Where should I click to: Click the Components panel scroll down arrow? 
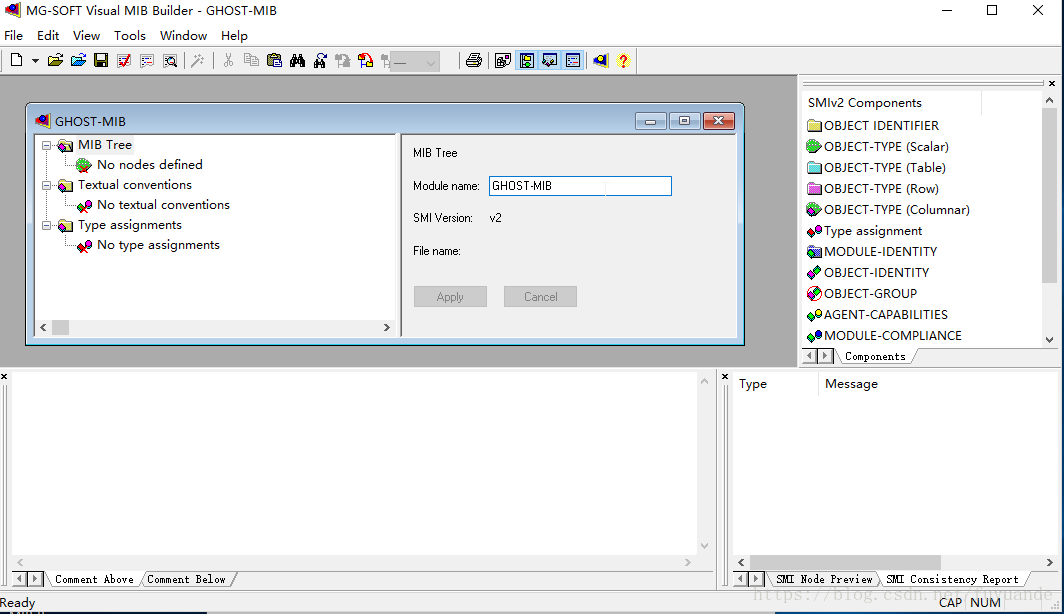(x=1049, y=340)
